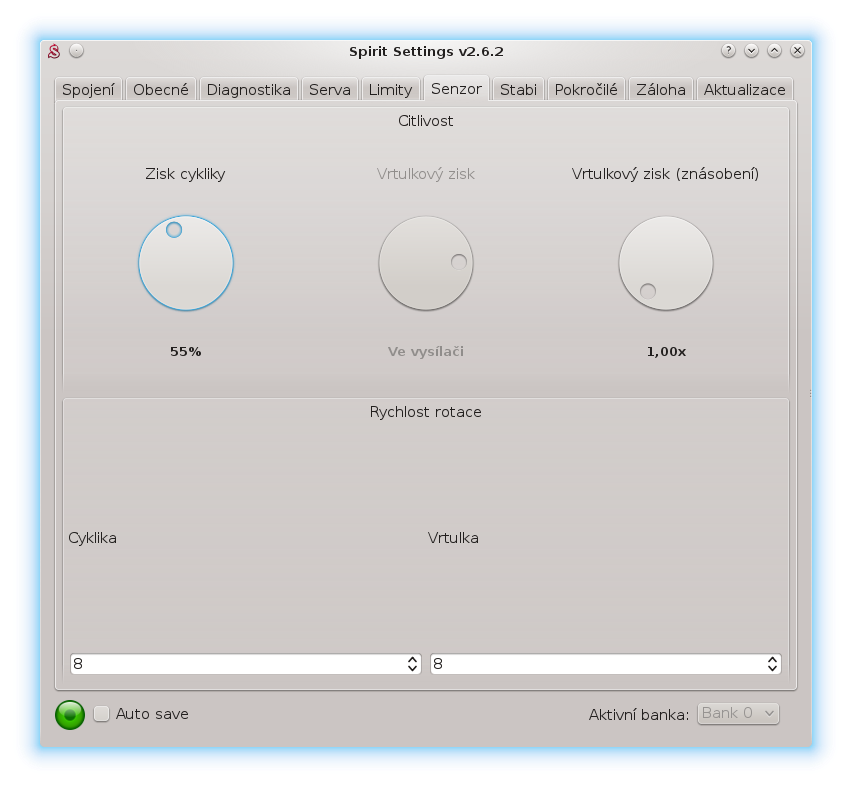Maximize the Spirit Settings window
The width and height of the screenshot is (852, 787).
pos(774,50)
